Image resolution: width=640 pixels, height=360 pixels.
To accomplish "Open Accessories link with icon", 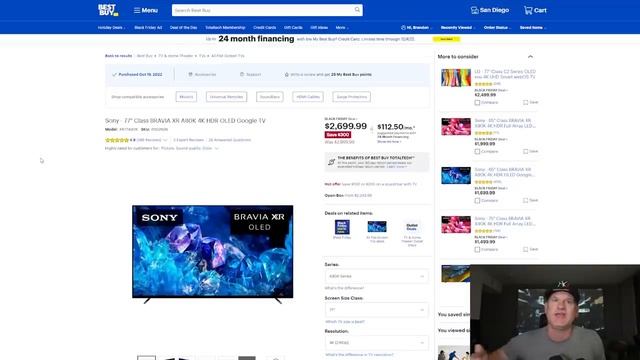I will [202, 75].
